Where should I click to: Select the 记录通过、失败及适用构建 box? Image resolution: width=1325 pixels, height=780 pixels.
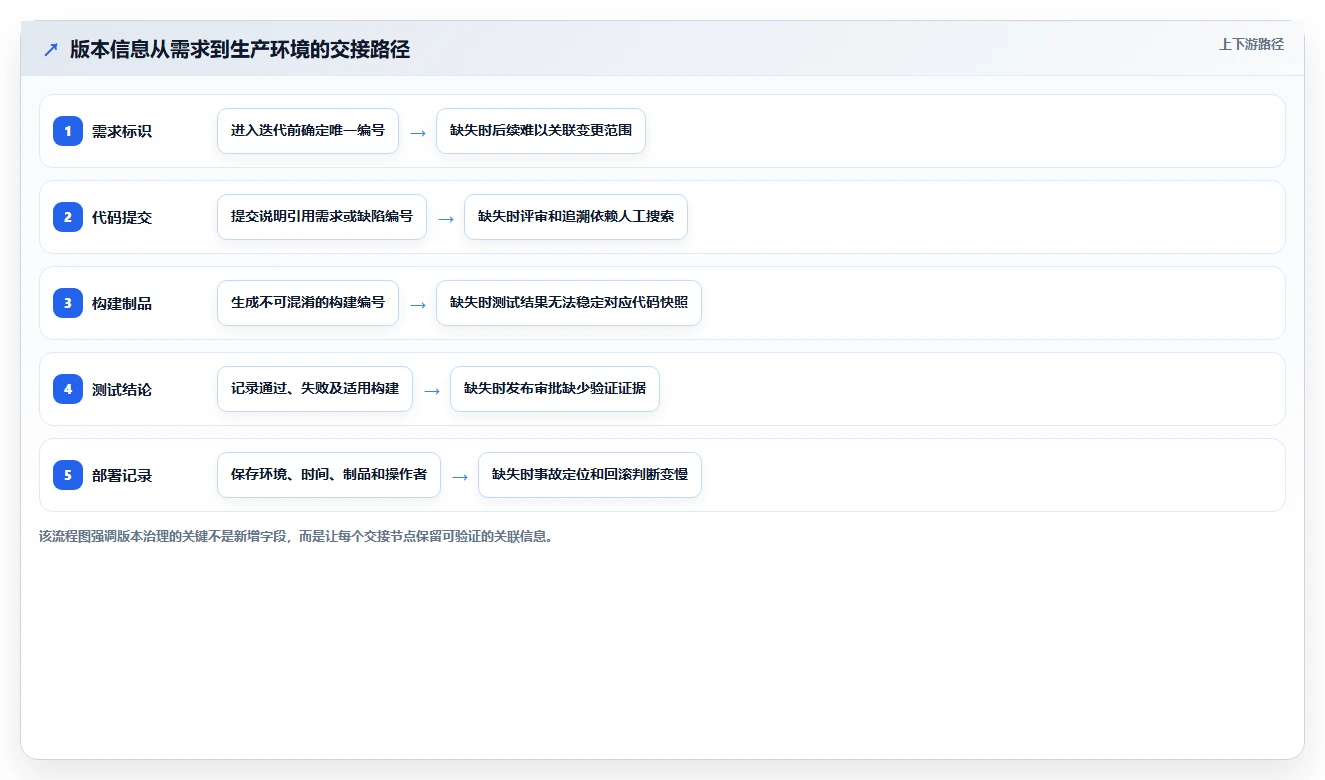(x=315, y=389)
